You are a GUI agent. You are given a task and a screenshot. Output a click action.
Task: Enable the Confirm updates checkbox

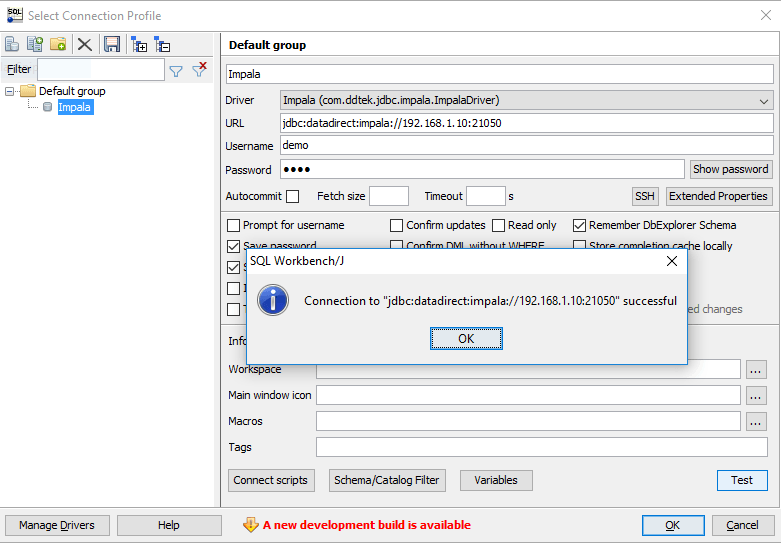tap(396, 226)
